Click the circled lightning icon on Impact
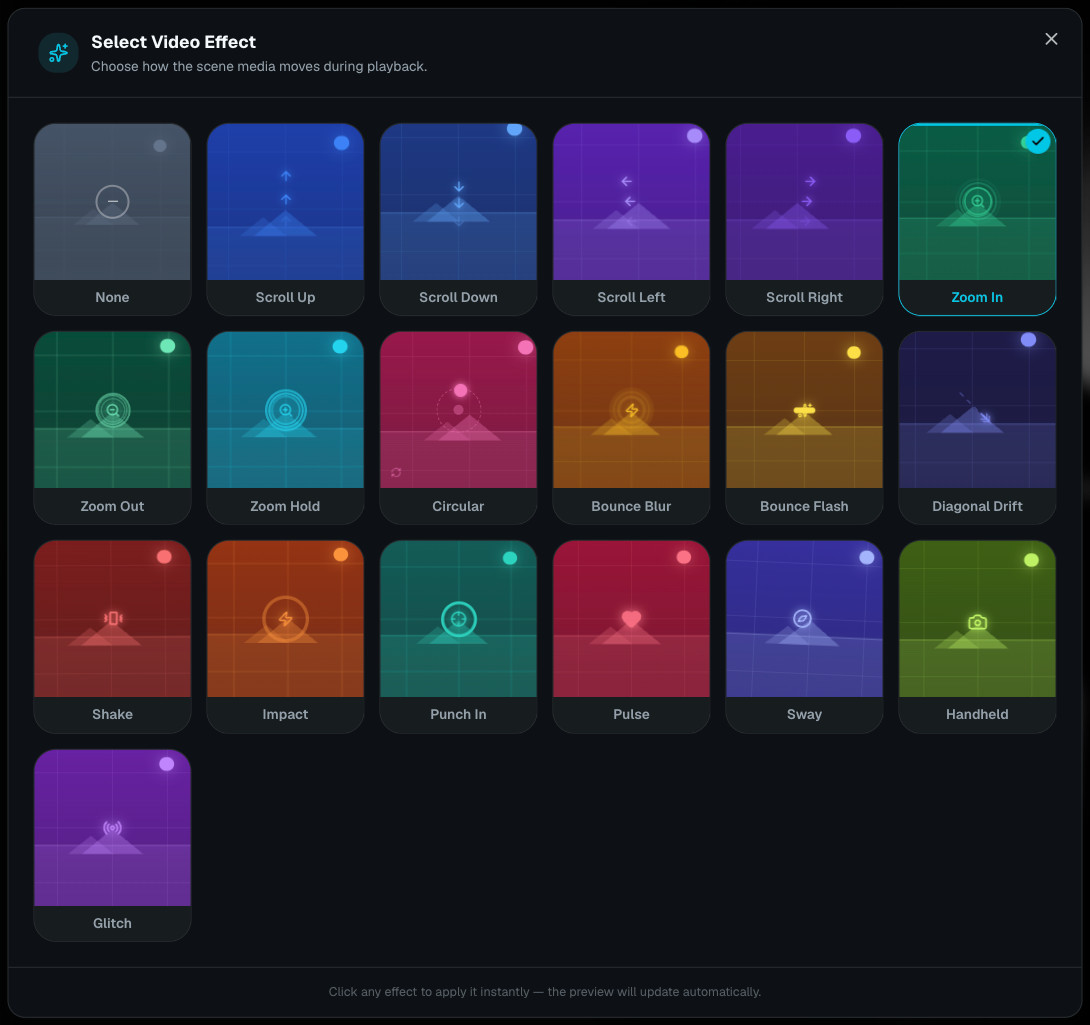 click(285, 618)
